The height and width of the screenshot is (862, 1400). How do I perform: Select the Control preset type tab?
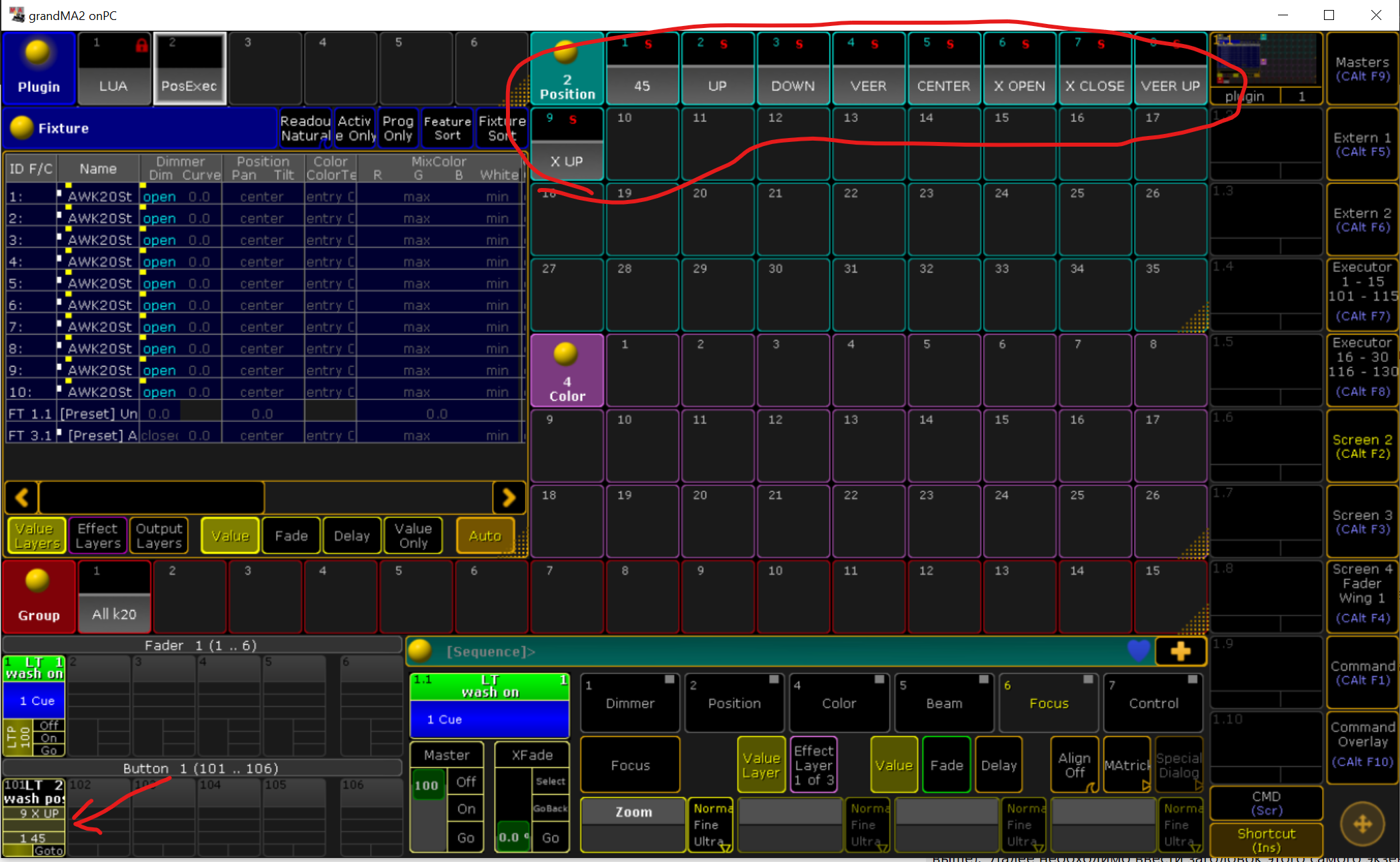point(1153,703)
